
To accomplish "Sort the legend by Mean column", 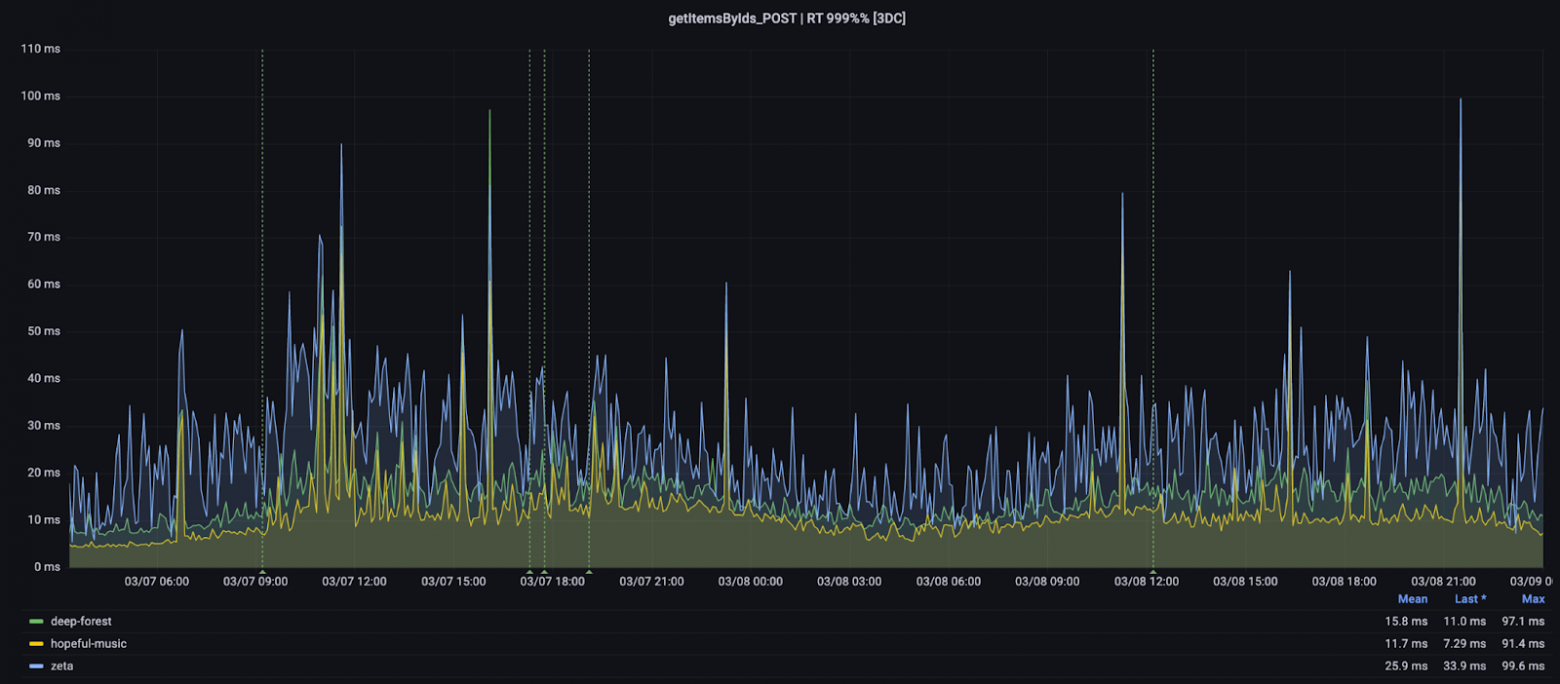I will point(1412,599).
